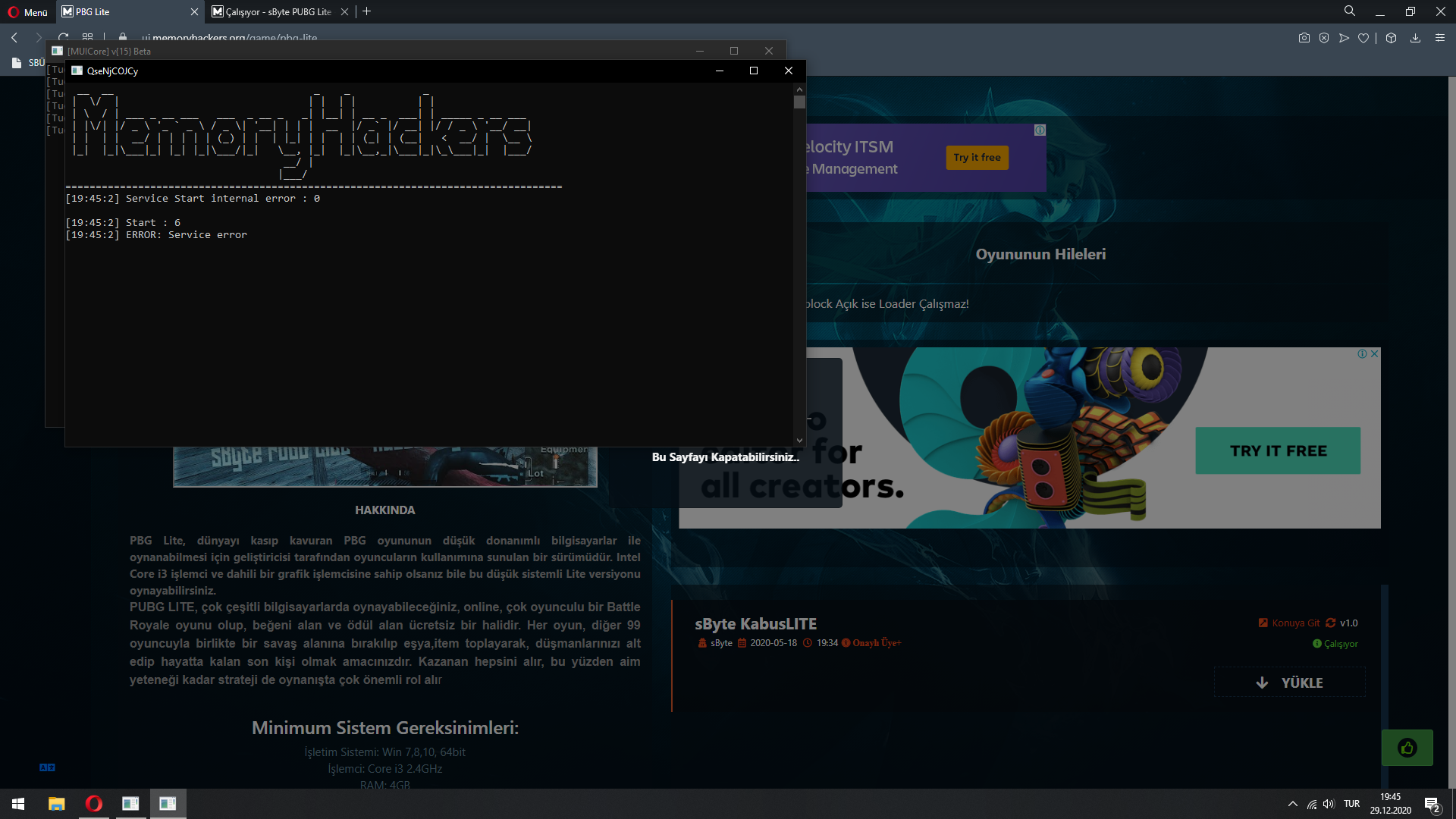Minimize the [MUICore] Beta window
The image size is (1456, 819).
pos(700,51)
